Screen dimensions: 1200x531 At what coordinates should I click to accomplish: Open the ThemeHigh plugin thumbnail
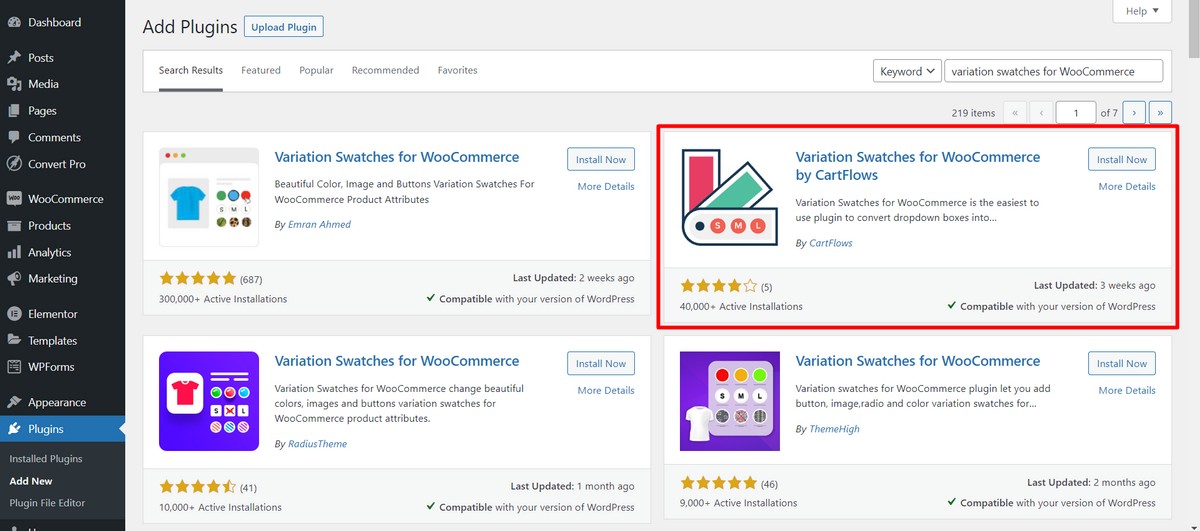(x=730, y=401)
